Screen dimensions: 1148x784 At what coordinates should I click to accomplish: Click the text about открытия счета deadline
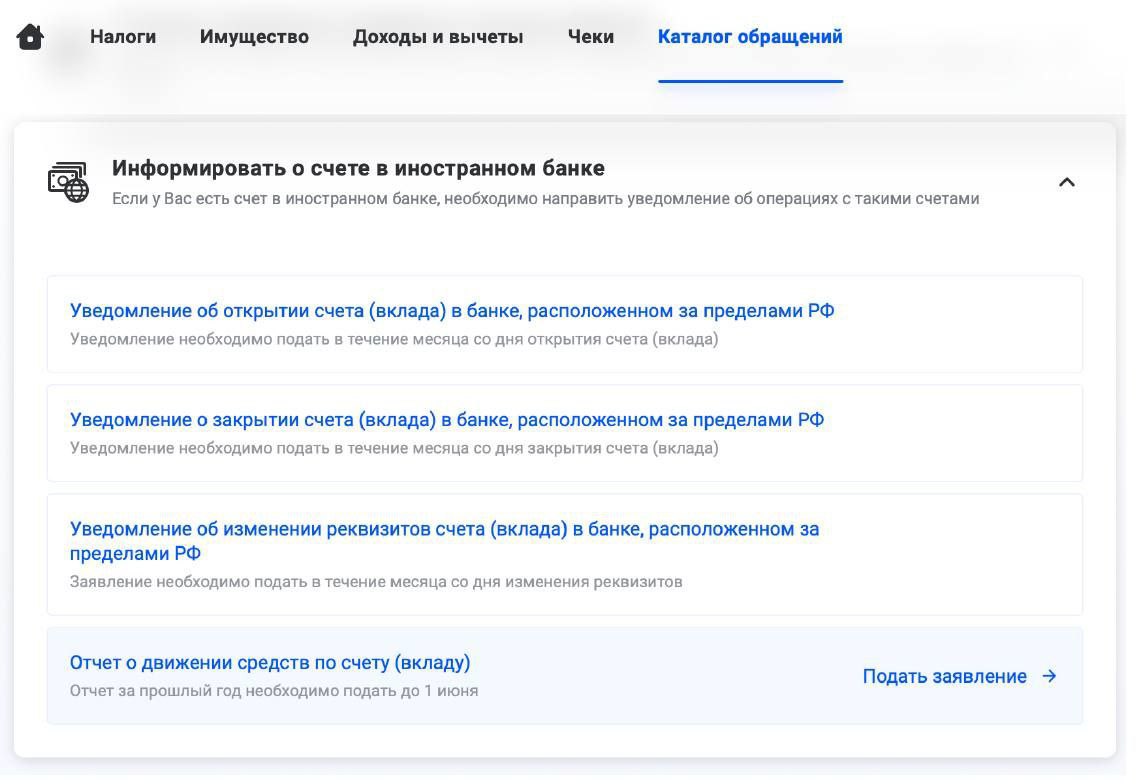394,339
